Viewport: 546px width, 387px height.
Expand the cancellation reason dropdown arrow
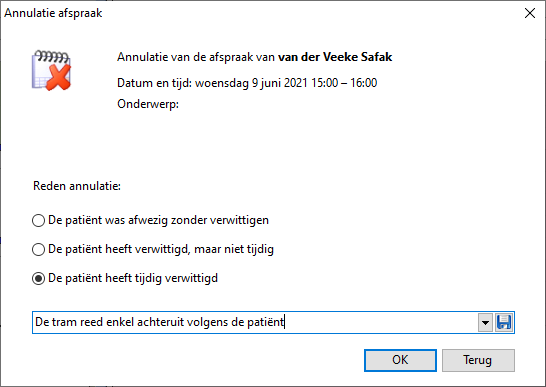[485, 322]
